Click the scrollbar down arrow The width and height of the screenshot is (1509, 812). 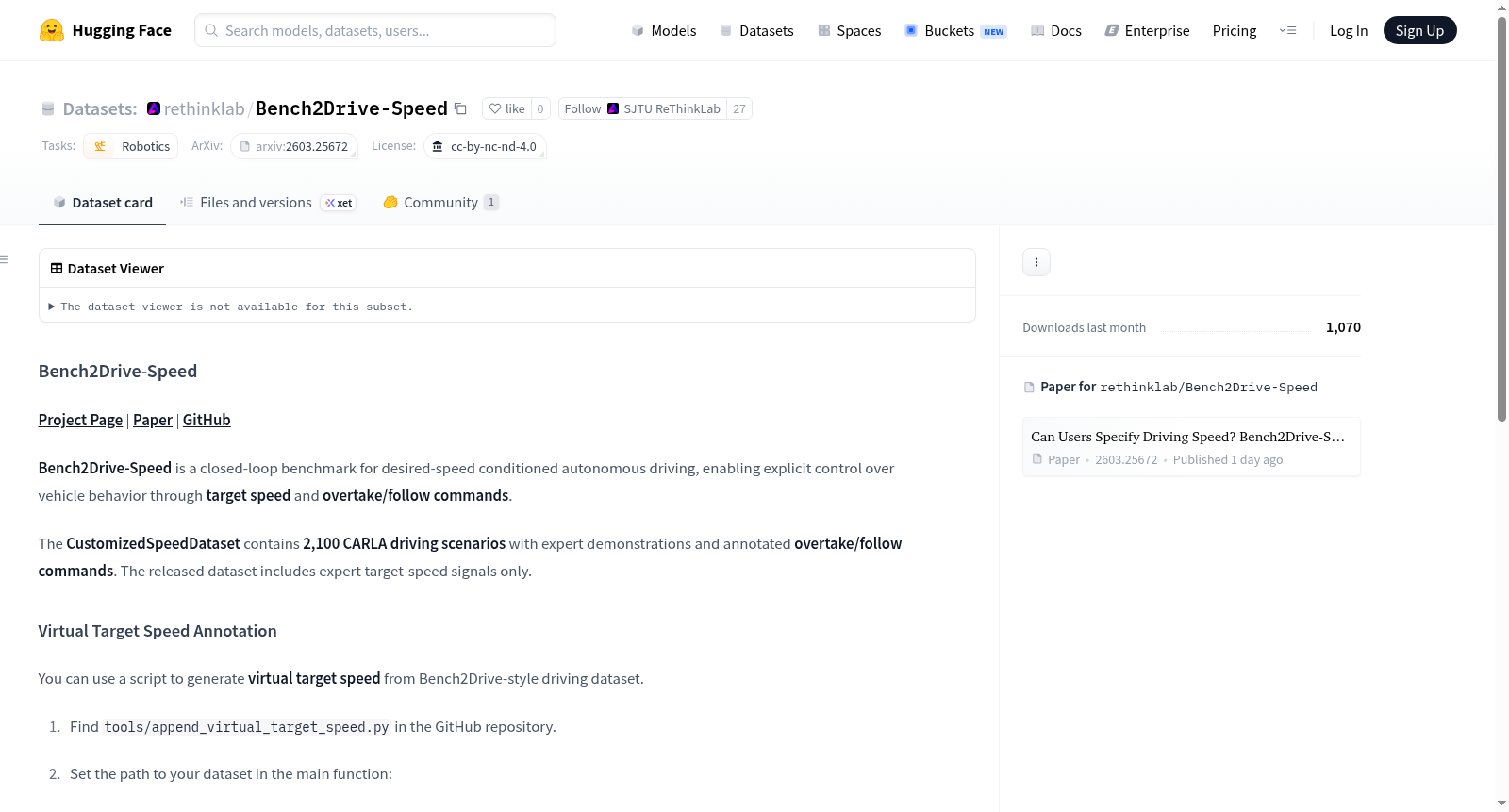point(1501,804)
